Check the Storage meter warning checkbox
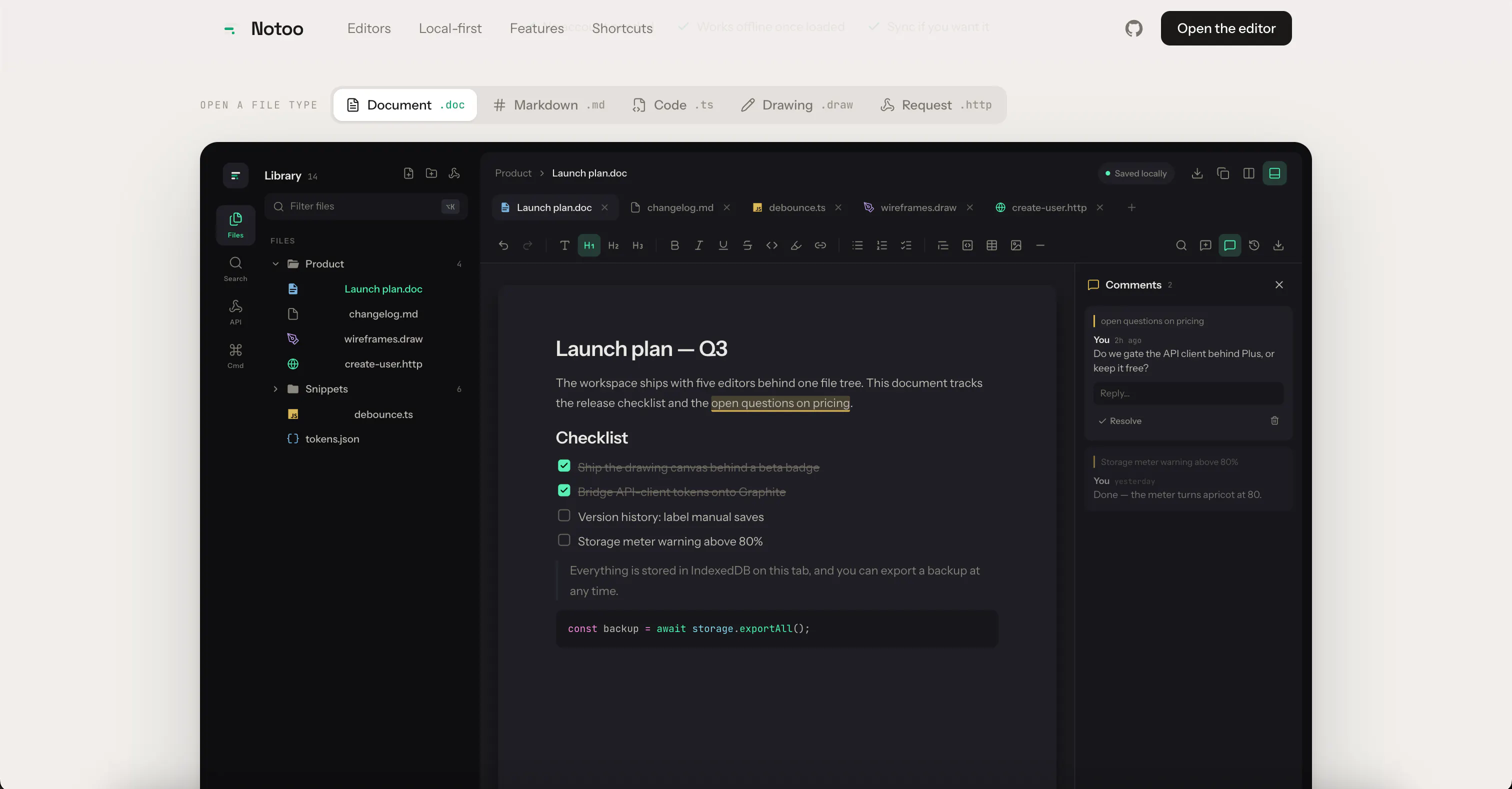1512x789 pixels. pos(564,540)
